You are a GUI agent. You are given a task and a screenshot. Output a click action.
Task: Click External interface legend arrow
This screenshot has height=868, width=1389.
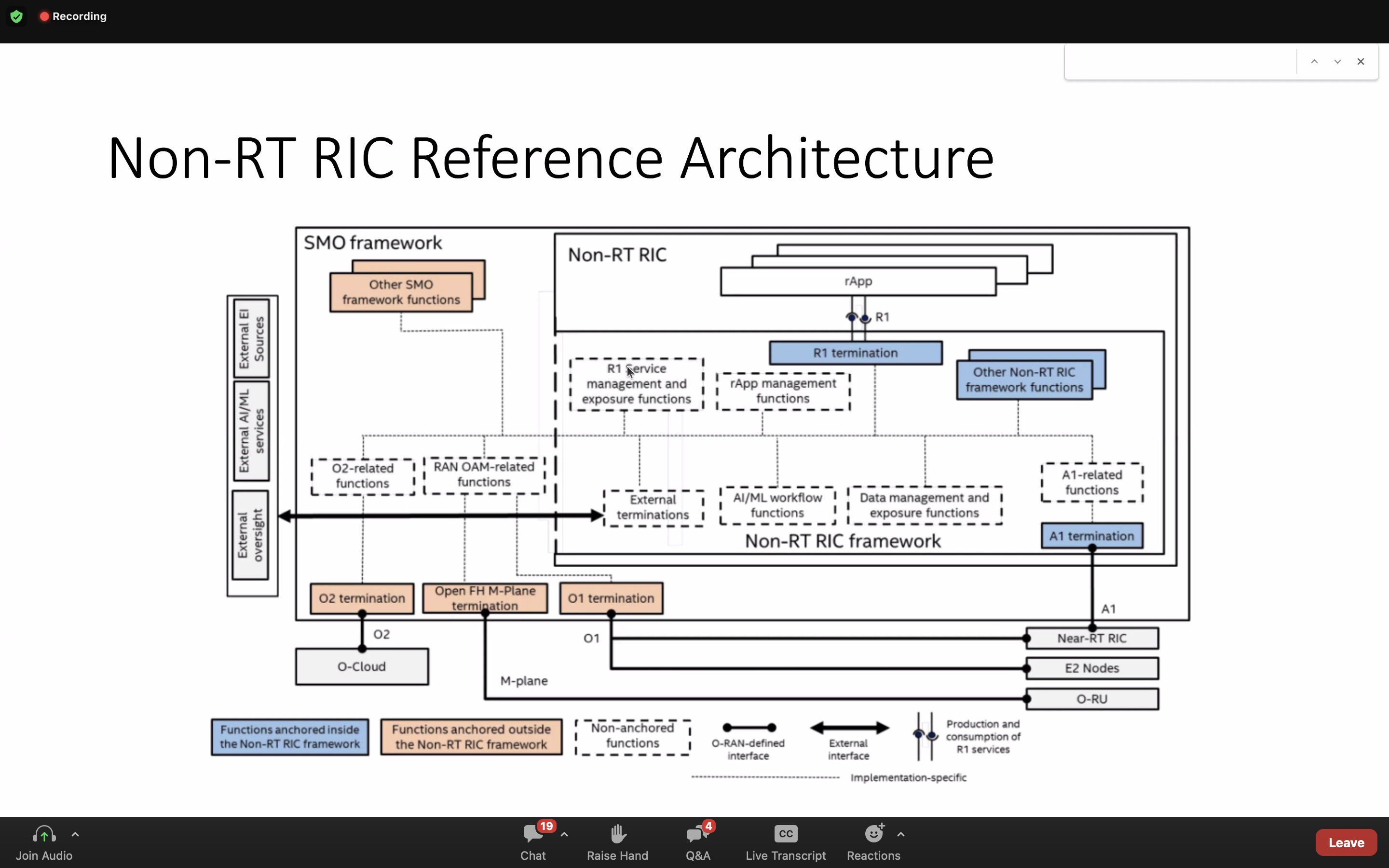[849, 728]
